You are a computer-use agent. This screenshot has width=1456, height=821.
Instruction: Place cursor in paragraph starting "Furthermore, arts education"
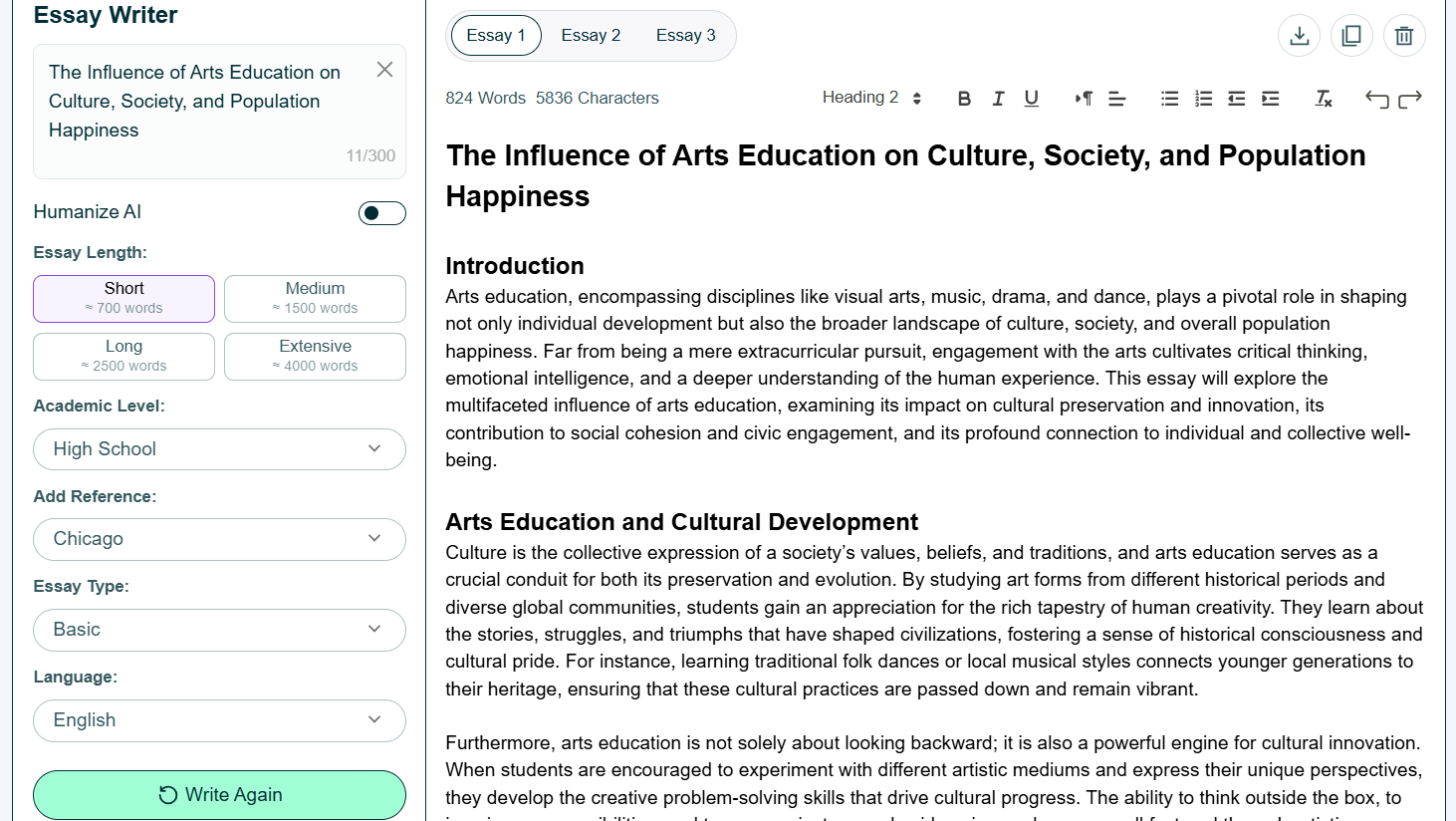pos(934,777)
